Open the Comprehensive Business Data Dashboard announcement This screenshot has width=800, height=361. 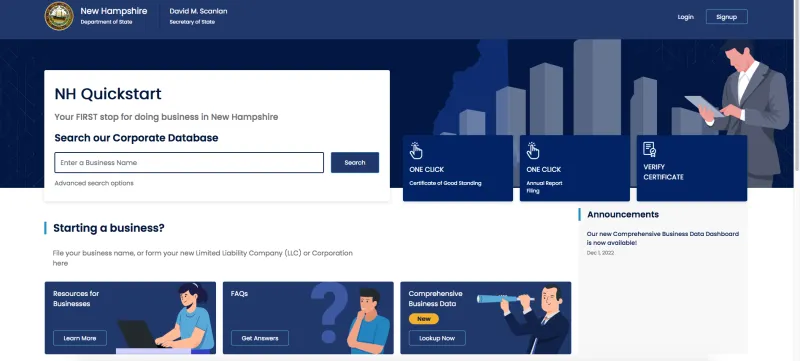(x=662, y=238)
